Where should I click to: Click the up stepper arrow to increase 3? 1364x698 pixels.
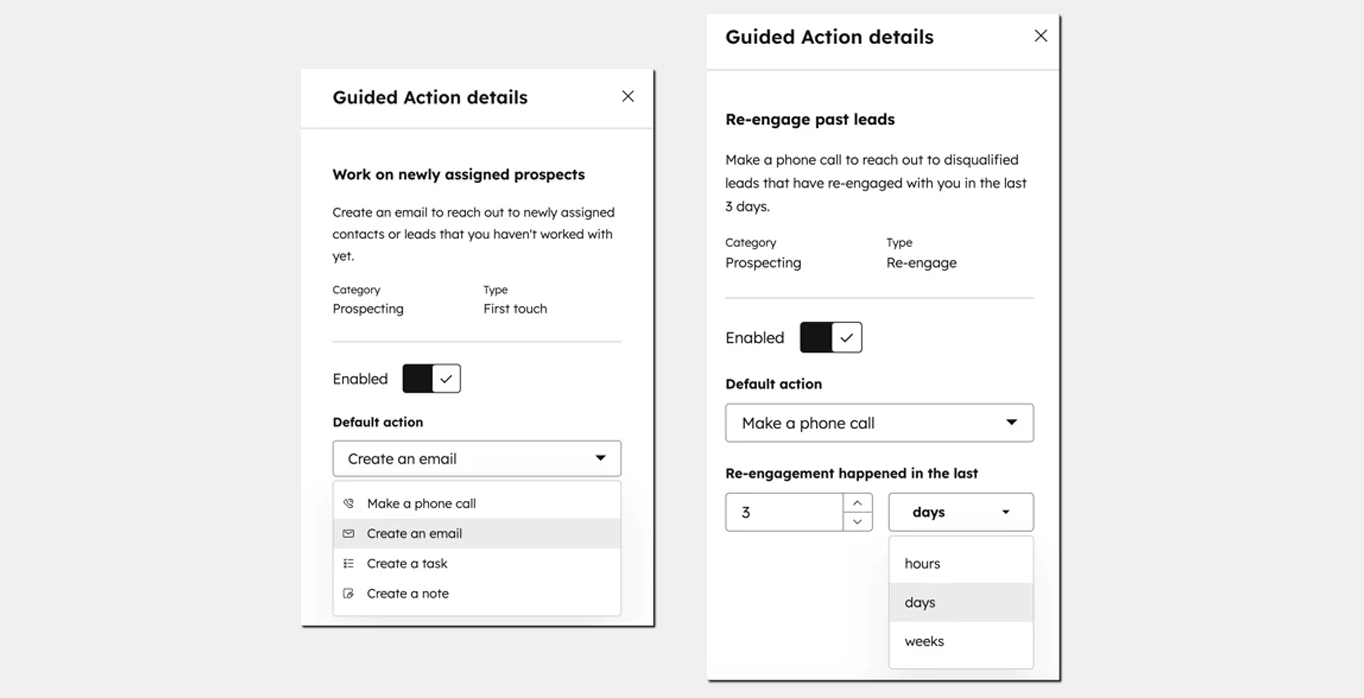pos(857,502)
